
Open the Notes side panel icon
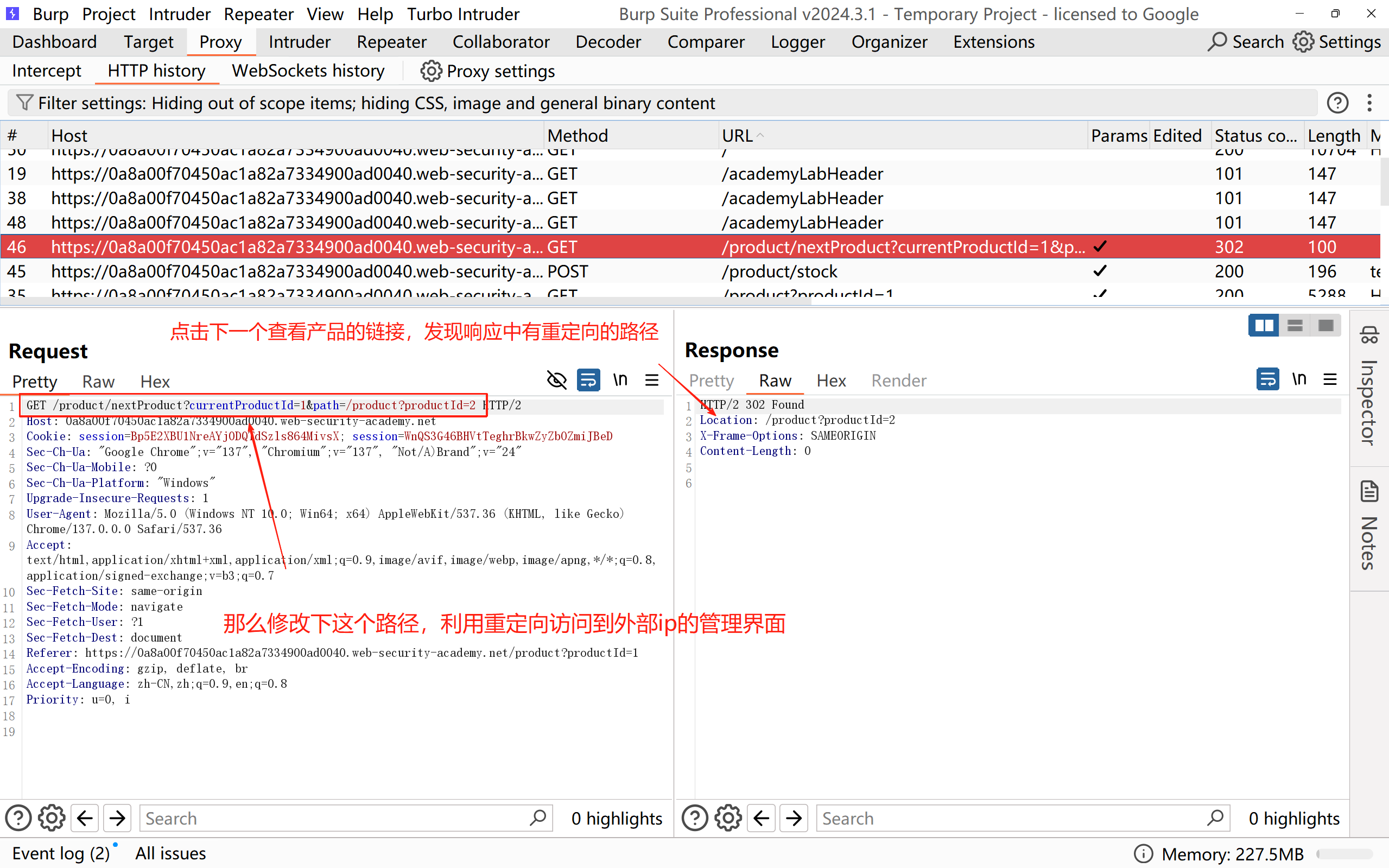tap(1369, 492)
